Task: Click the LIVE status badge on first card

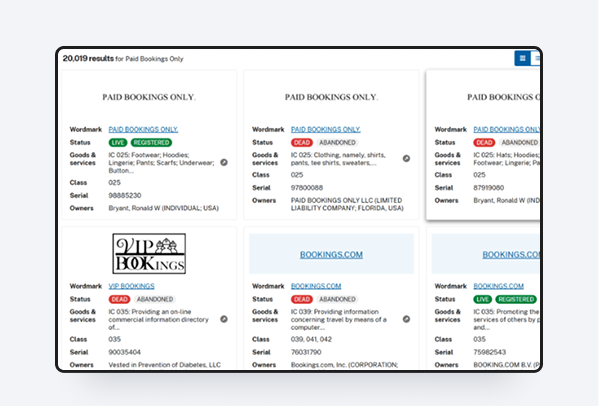Action: pyautogui.click(x=118, y=142)
